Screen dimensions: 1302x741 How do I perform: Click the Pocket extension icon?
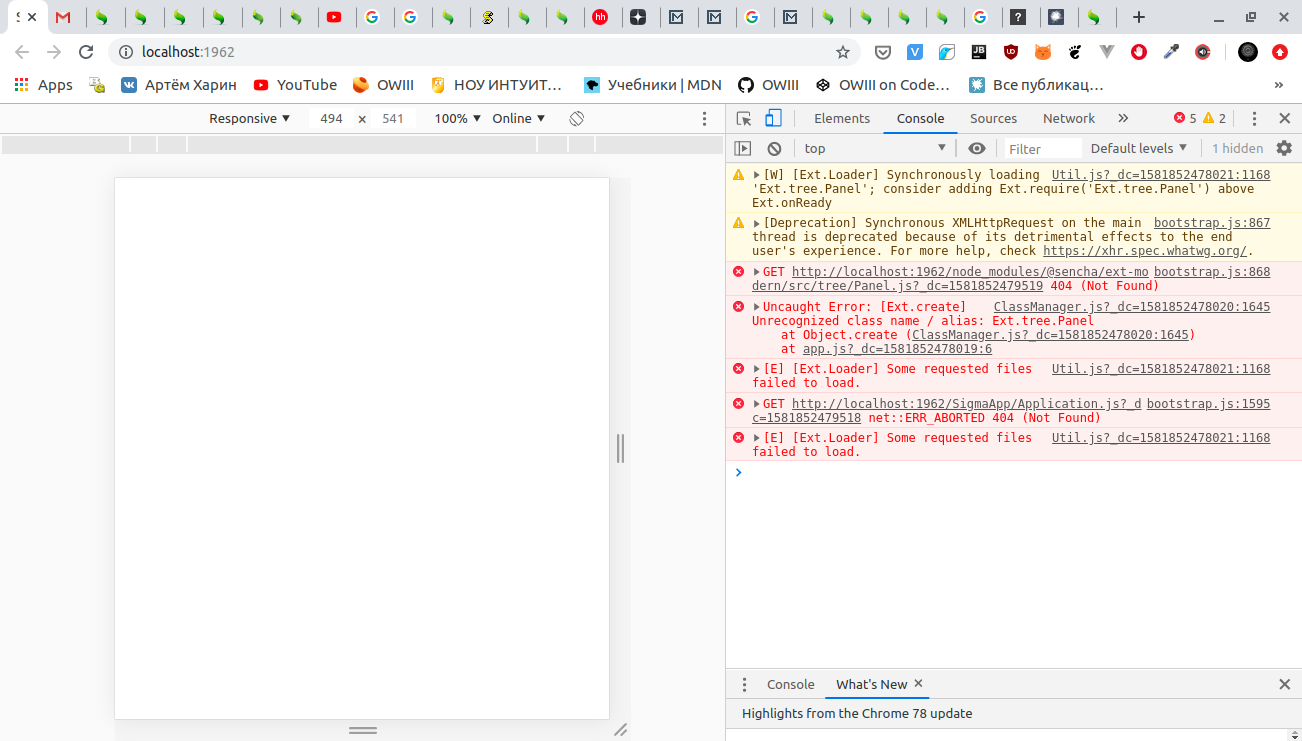coord(883,52)
